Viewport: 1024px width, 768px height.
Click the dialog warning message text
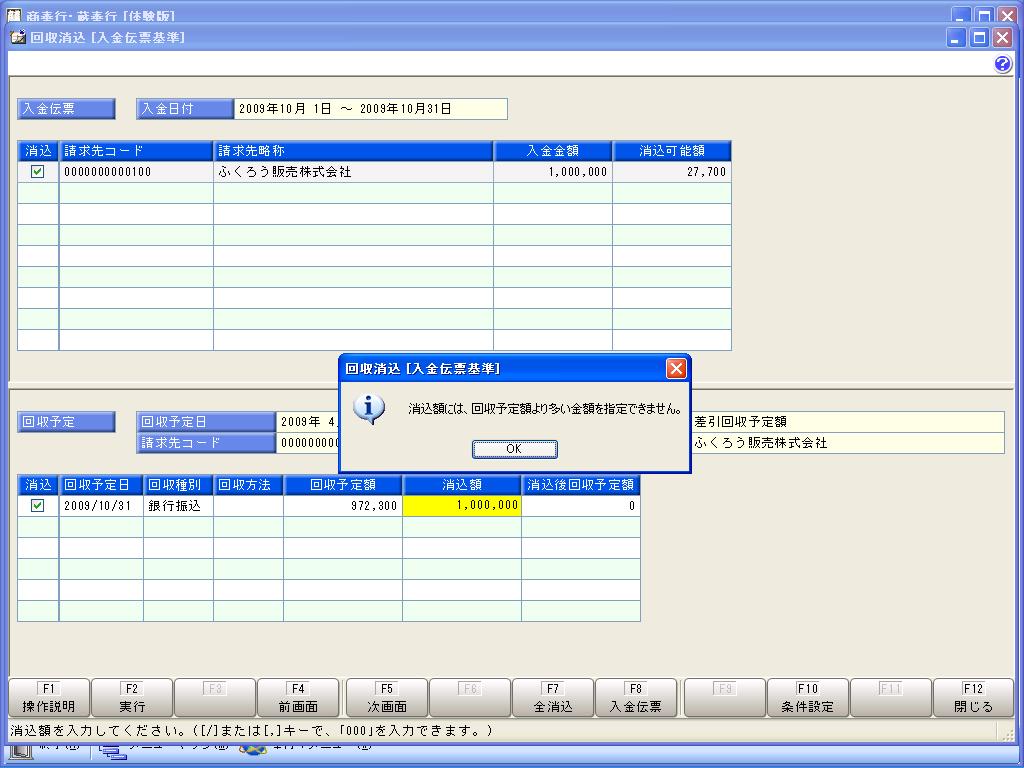(x=545, y=409)
